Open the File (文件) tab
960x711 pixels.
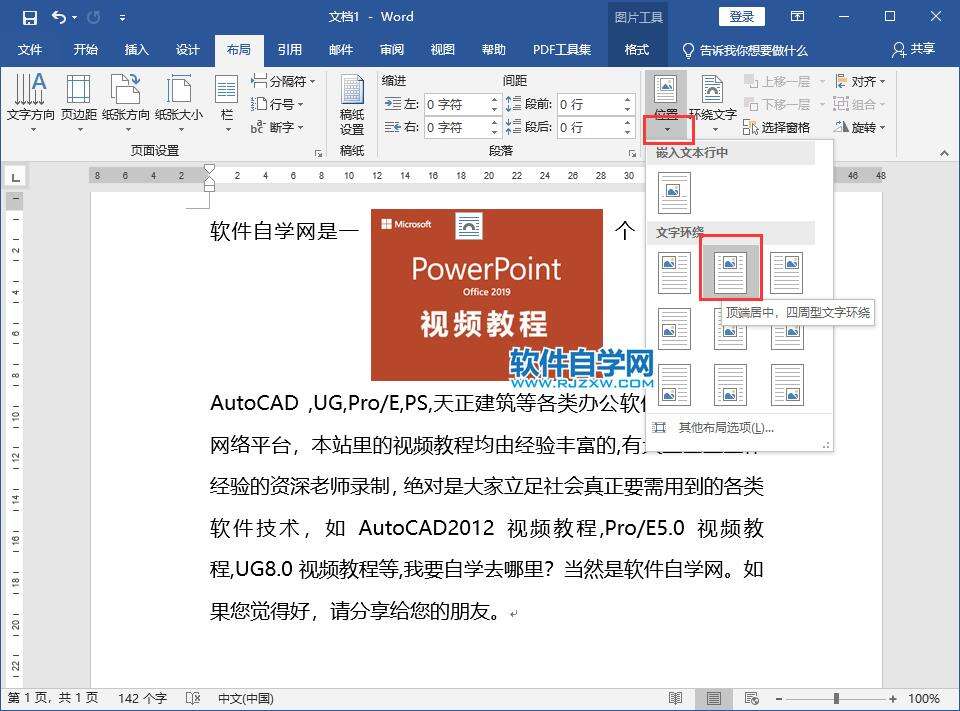pos(29,50)
